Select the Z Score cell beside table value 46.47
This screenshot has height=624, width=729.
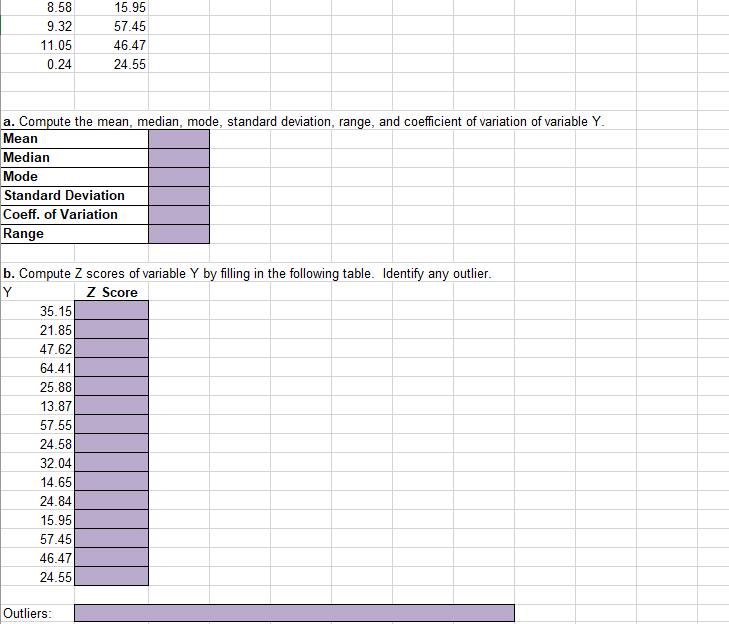[x=112, y=558]
